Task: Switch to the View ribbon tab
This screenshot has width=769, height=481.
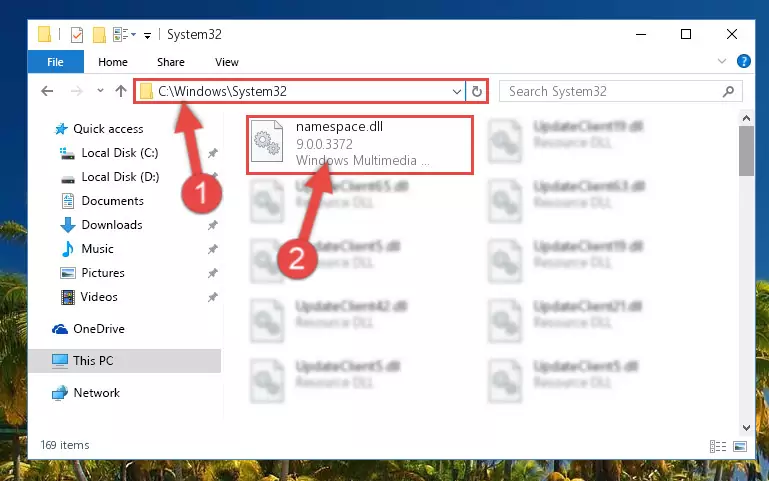Action: click(x=227, y=62)
